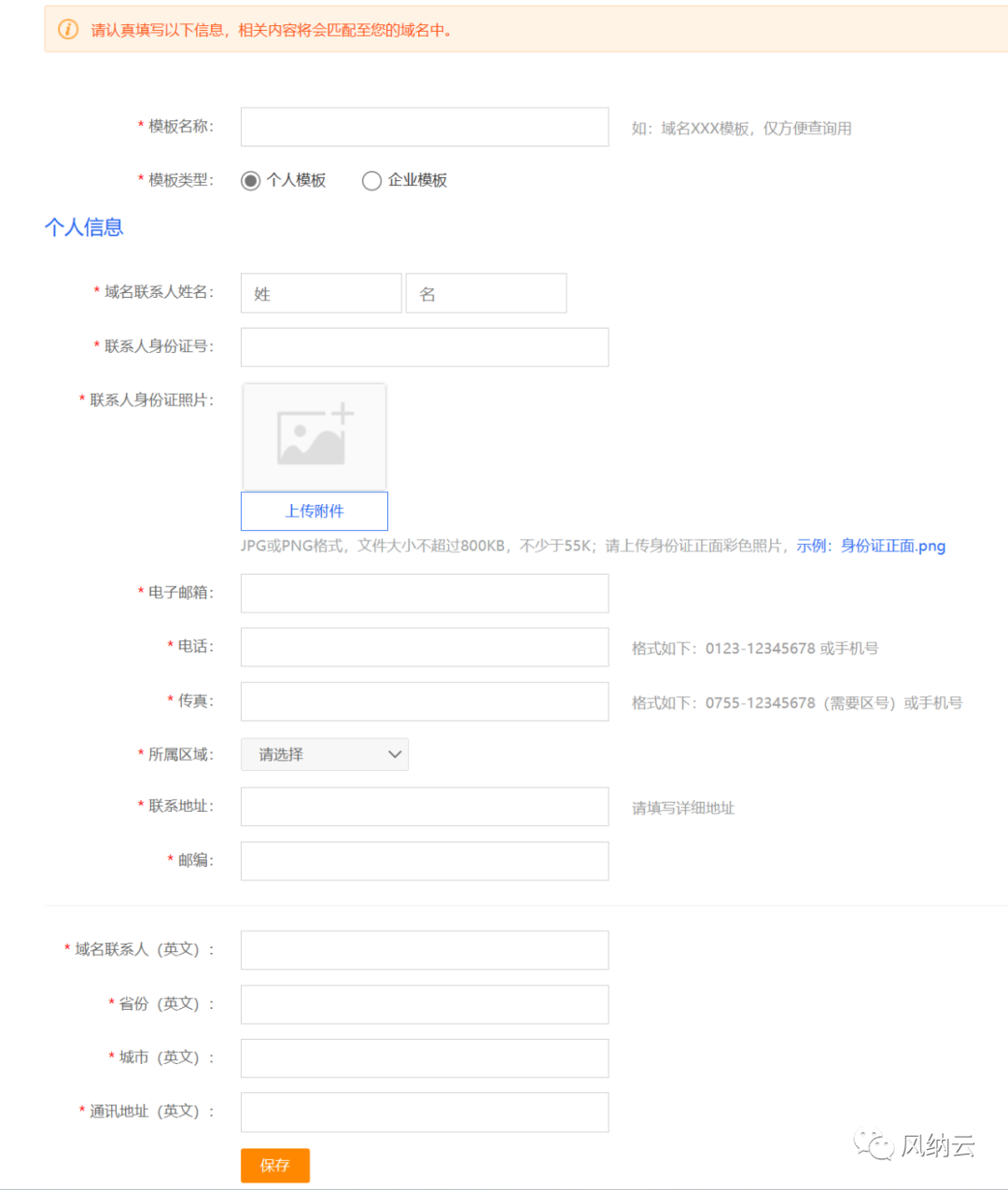Image resolution: width=1008 pixels, height=1190 pixels.
Task: Select the 企业模板 radio button
Action: tap(371, 180)
